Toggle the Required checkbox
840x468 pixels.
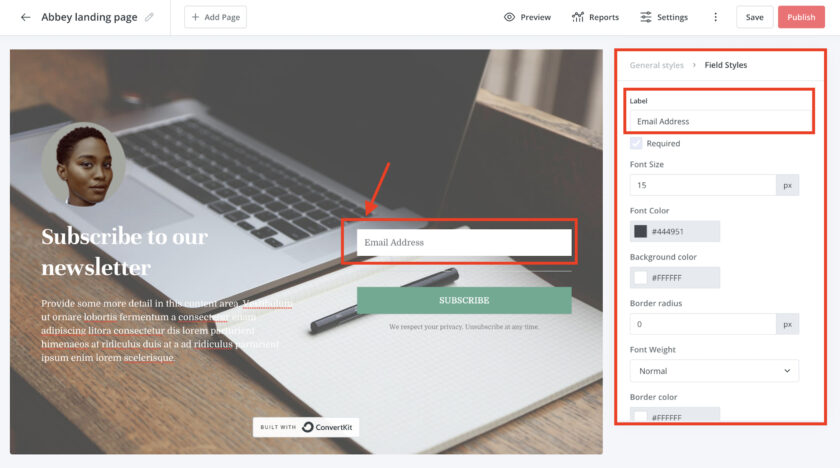point(636,143)
